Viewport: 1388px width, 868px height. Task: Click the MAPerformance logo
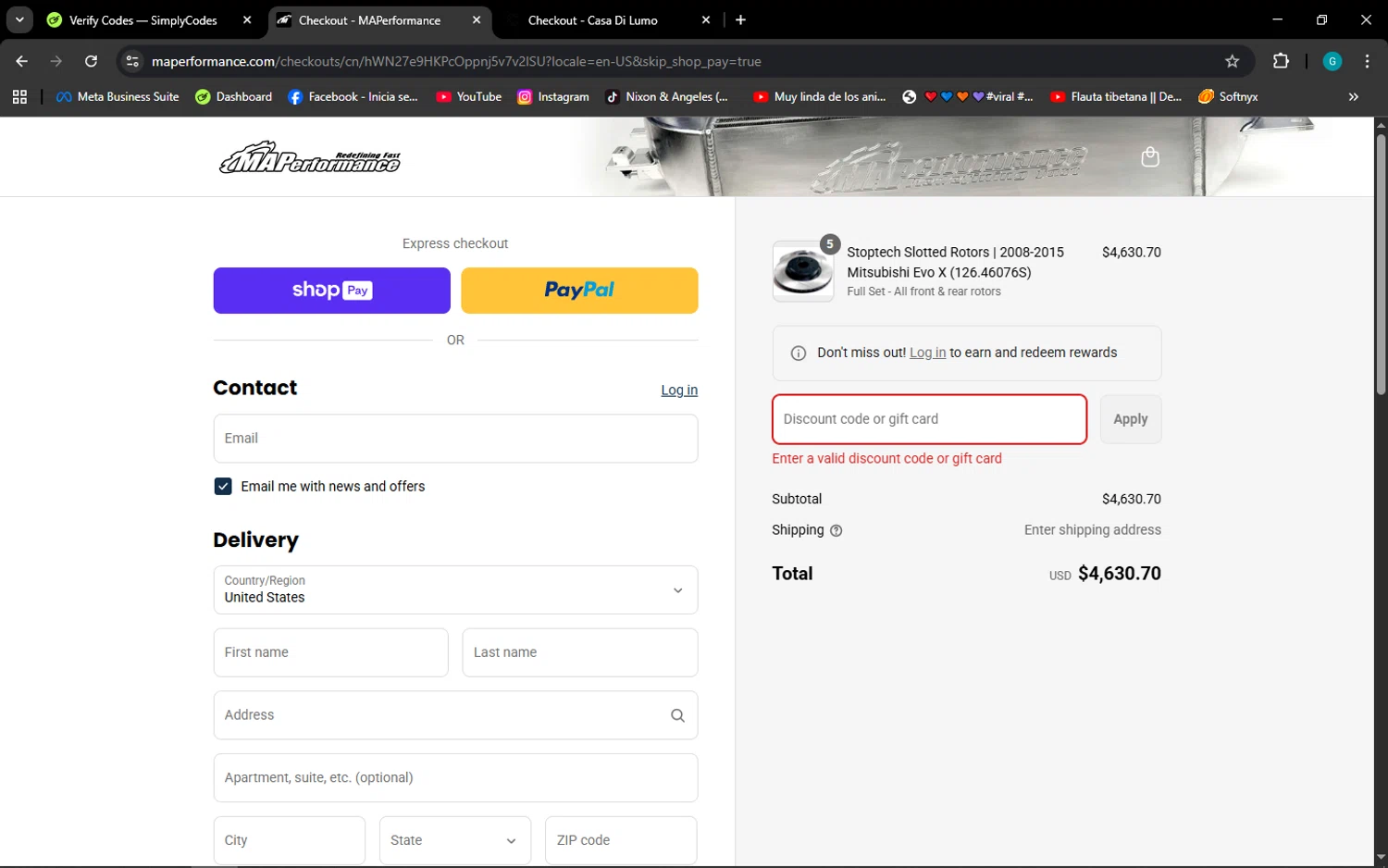click(310, 157)
